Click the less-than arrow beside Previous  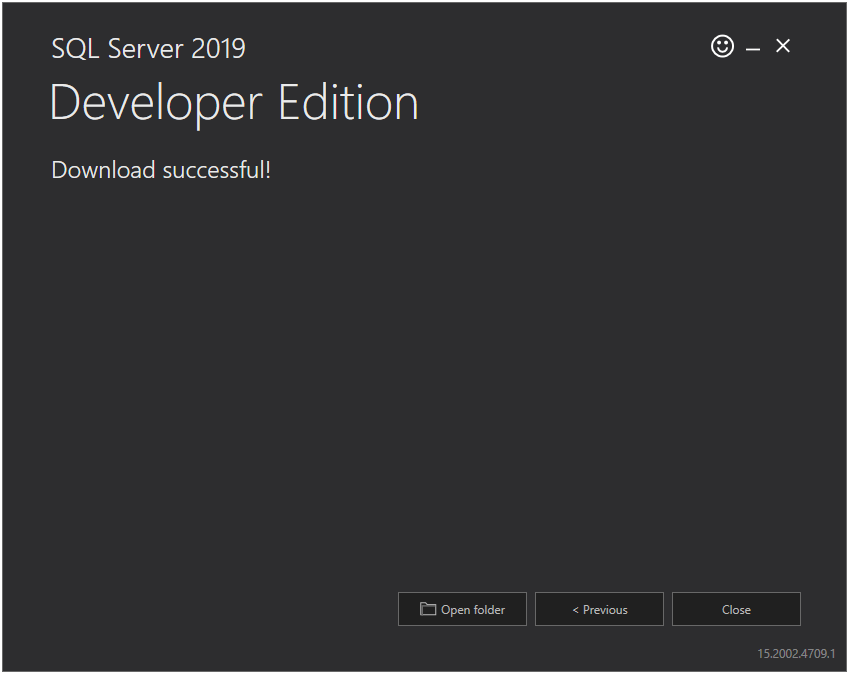[575, 610]
